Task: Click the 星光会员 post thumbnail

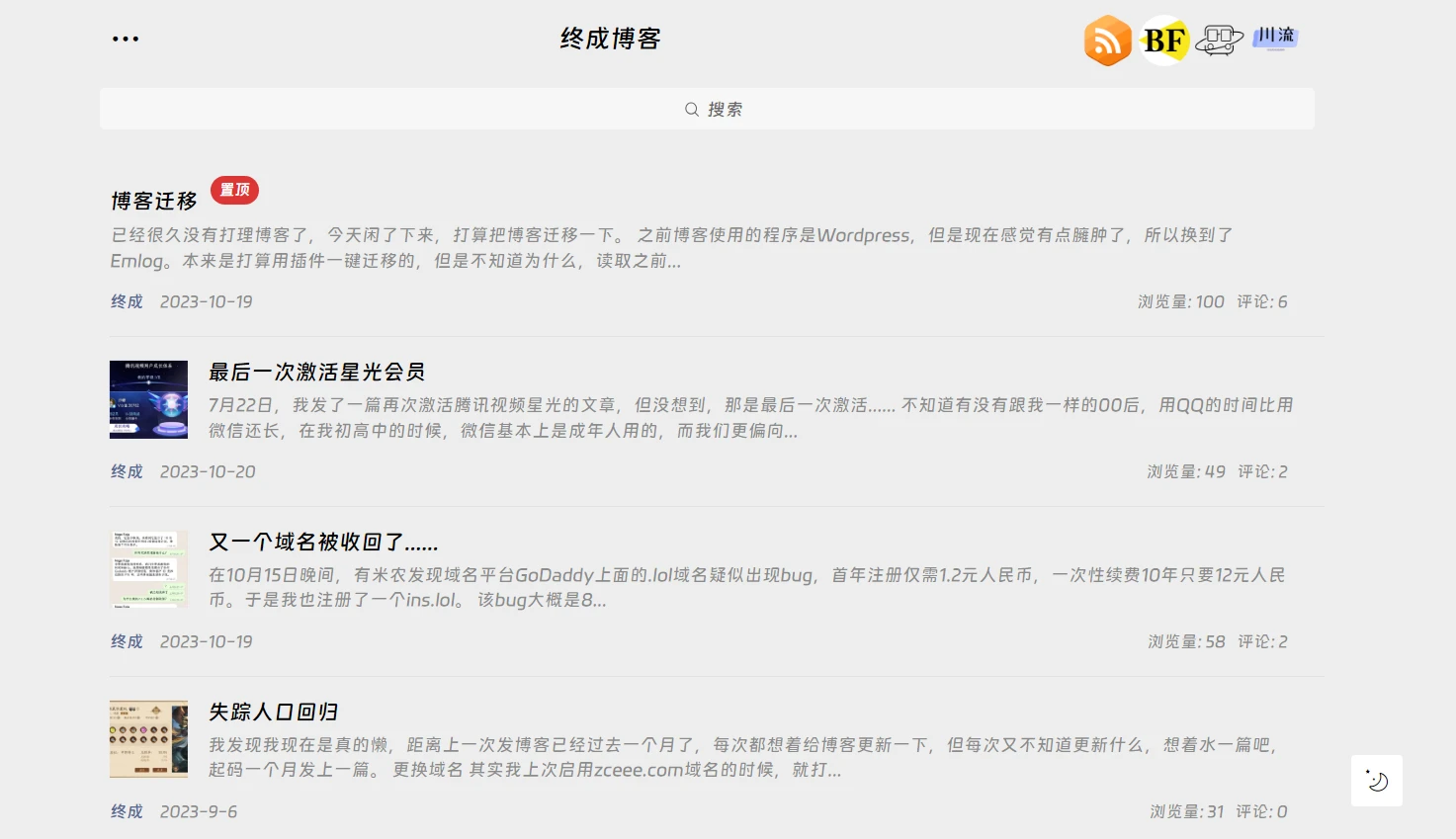Action: tap(148, 399)
